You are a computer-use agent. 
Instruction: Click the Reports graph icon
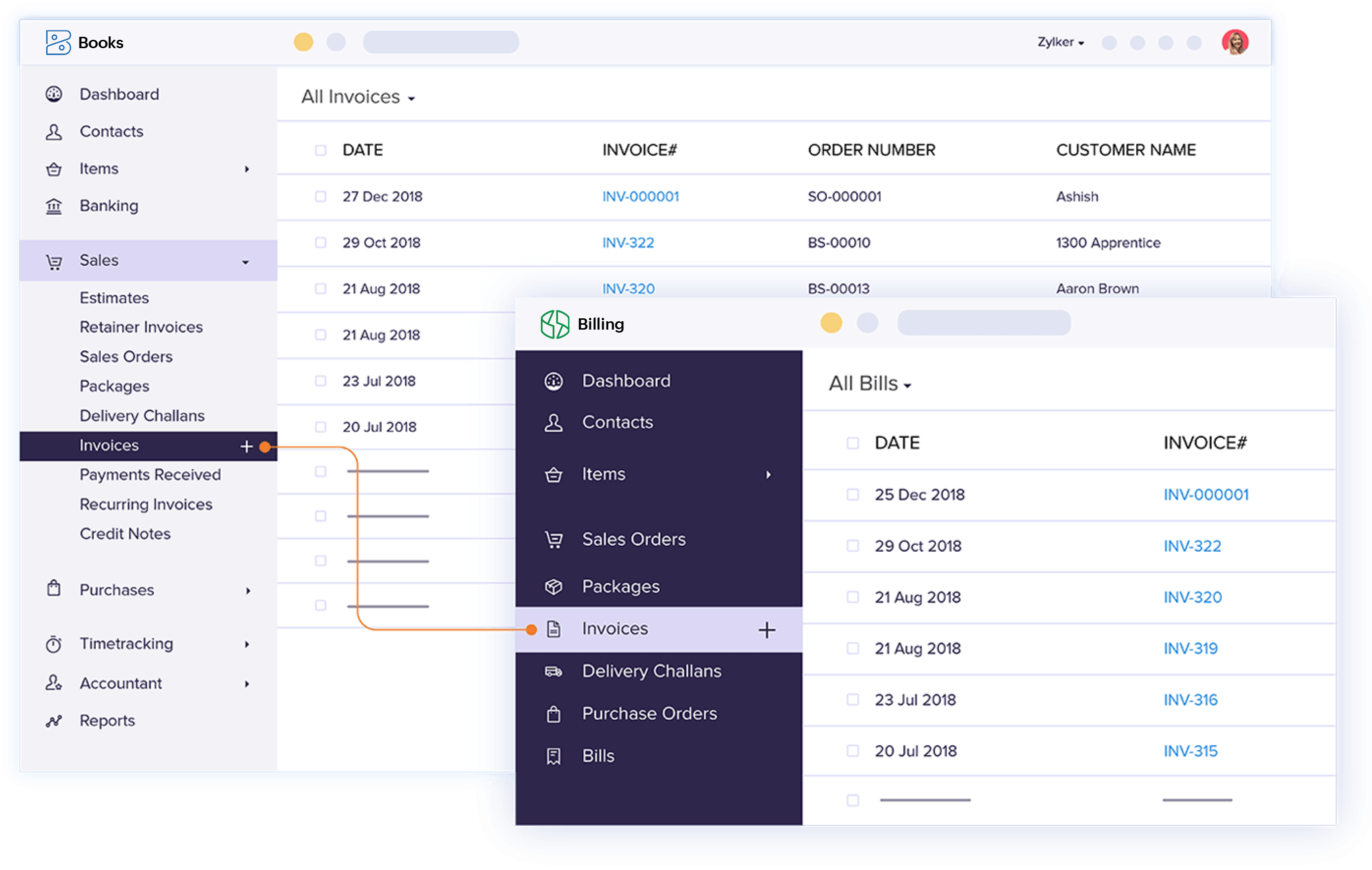coord(54,721)
